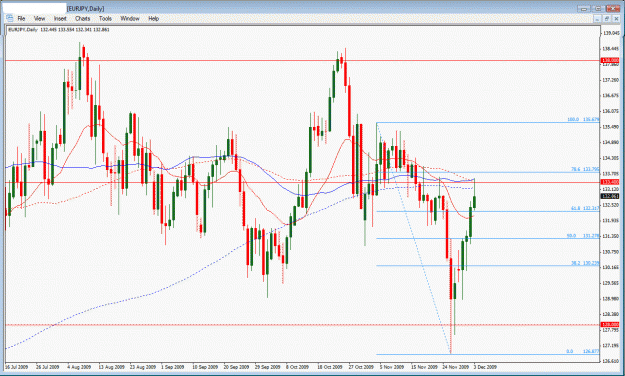Select the Fibonacci 78.6 level label
The image size is (625, 376).
(x=585, y=169)
